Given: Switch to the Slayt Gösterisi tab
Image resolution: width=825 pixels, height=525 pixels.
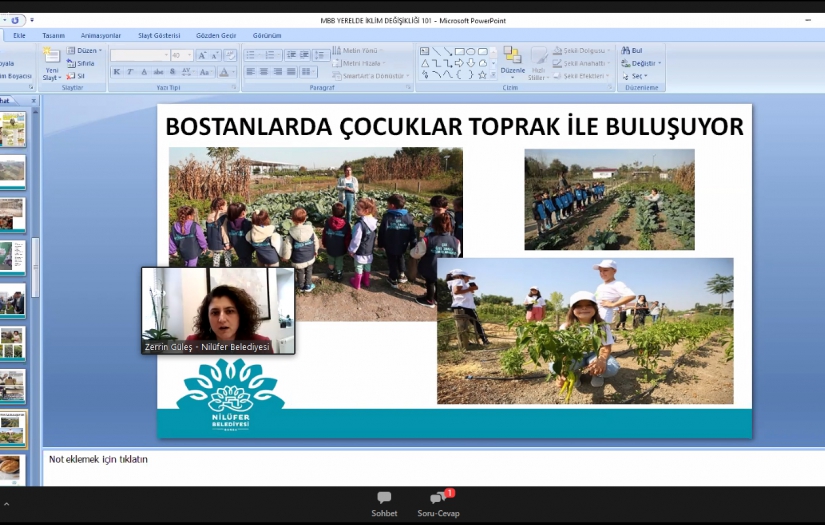Looking at the screenshot, I should pyautogui.click(x=159, y=35).
